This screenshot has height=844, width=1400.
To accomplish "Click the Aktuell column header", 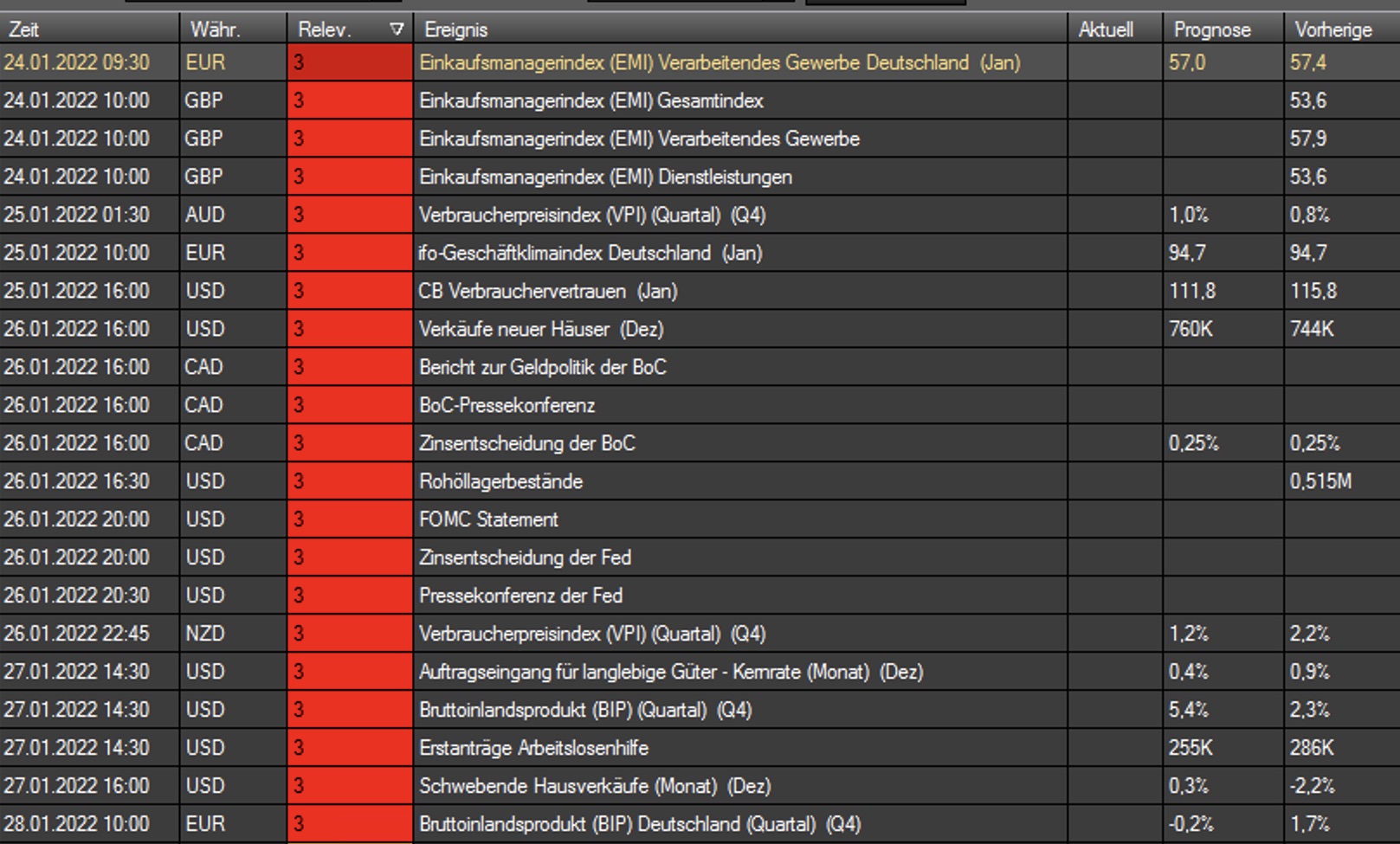I will pyautogui.click(x=1106, y=29).
